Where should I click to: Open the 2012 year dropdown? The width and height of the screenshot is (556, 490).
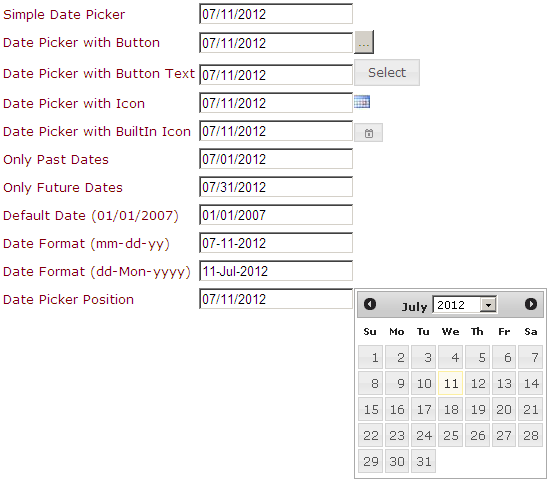tap(465, 305)
